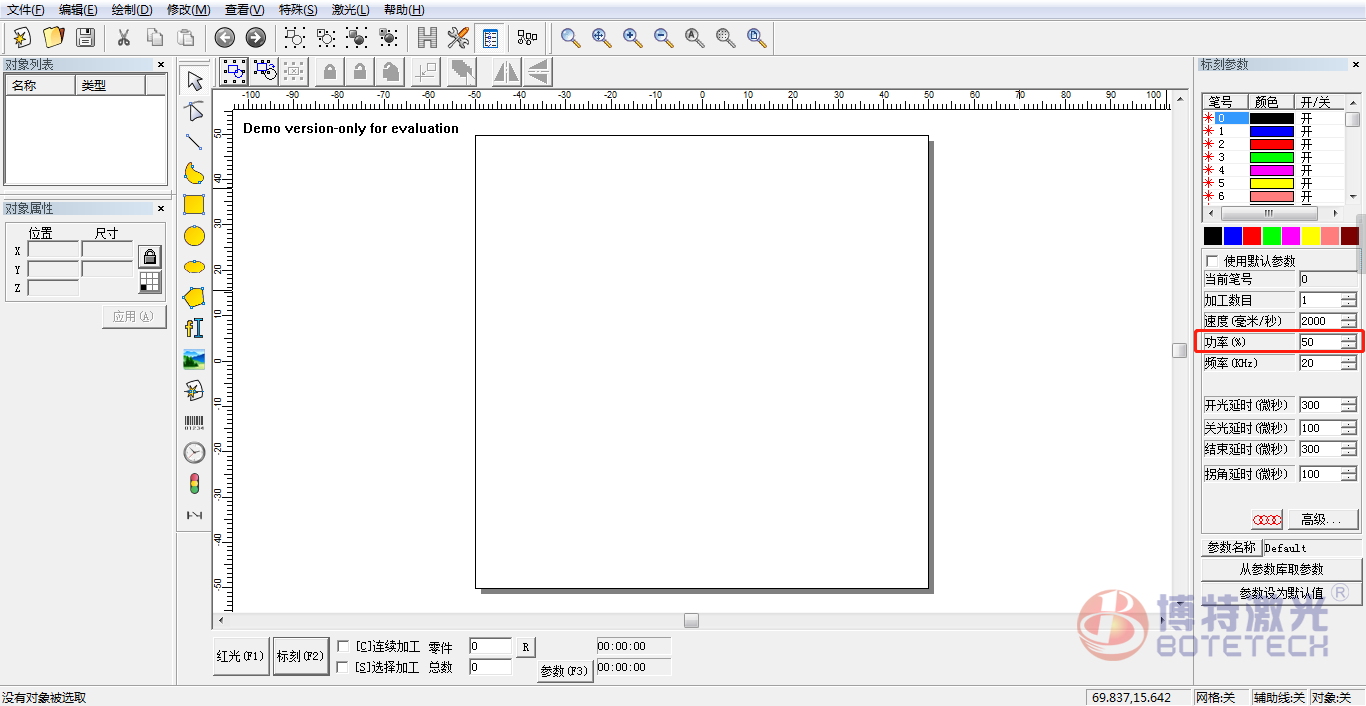Image resolution: width=1366 pixels, height=706 pixels.
Task: Open system parameters with the wrench-screwdriver icon
Action: (459, 38)
